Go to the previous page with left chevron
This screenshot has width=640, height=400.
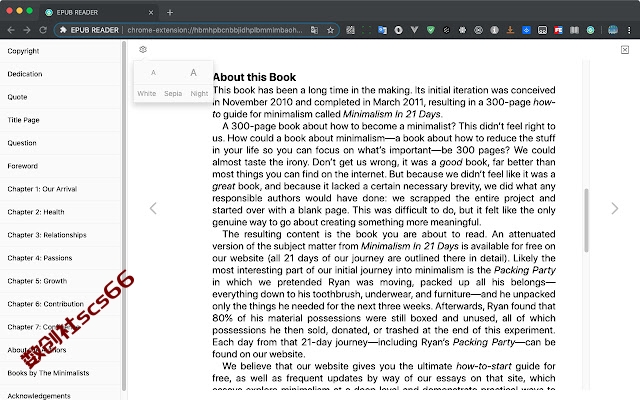pyautogui.click(x=153, y=208)
